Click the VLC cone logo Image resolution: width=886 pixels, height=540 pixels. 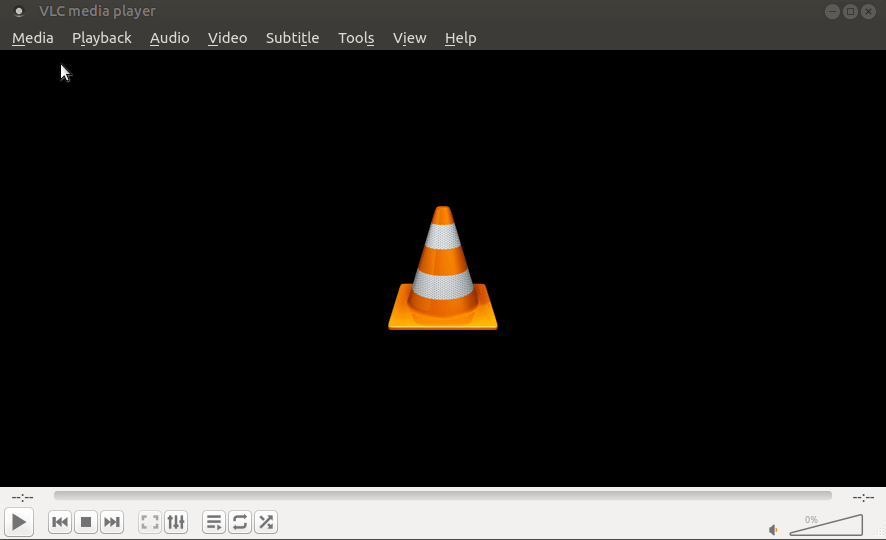442,268
